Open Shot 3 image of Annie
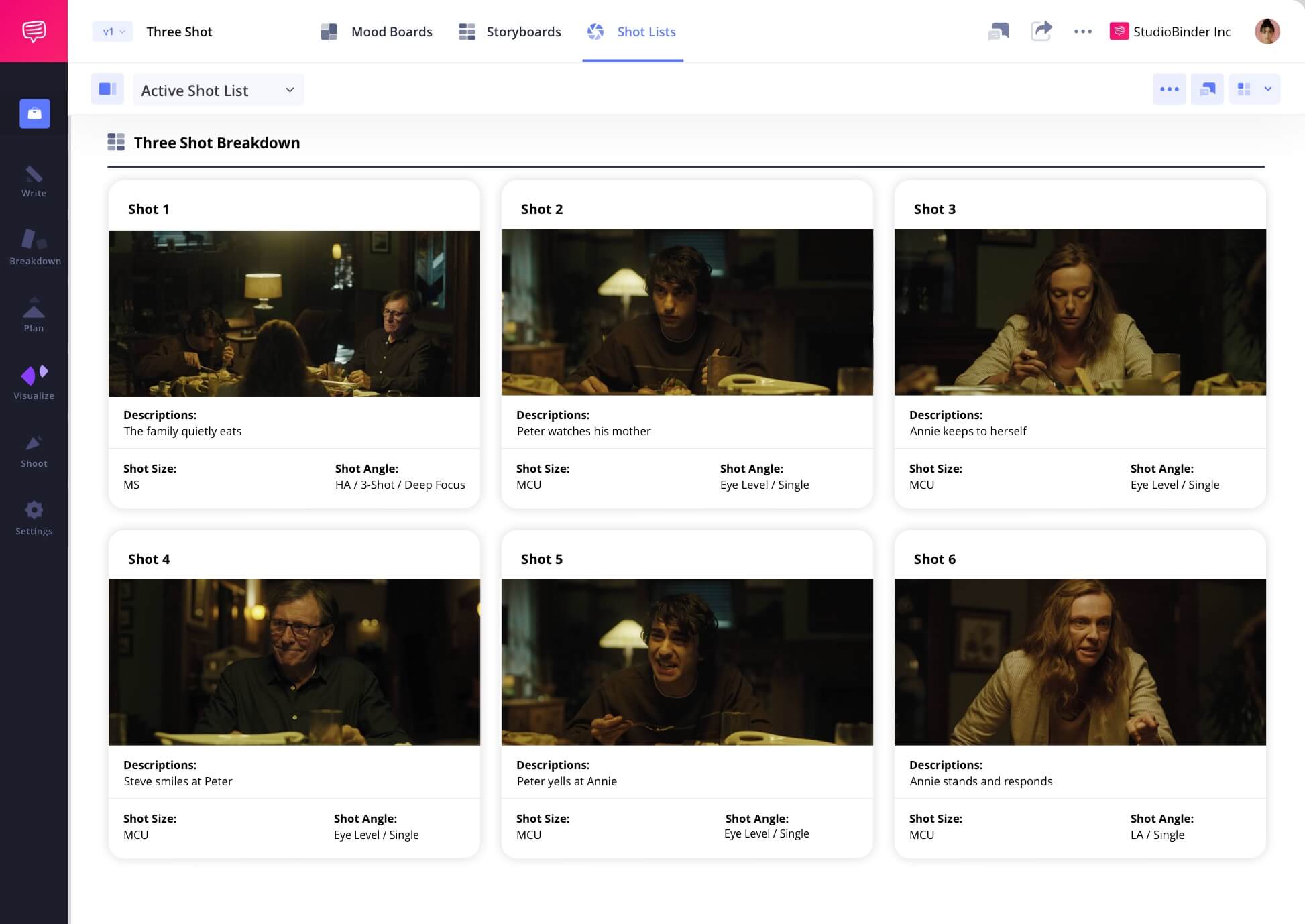1305x924 pixels. [1080, 312]
